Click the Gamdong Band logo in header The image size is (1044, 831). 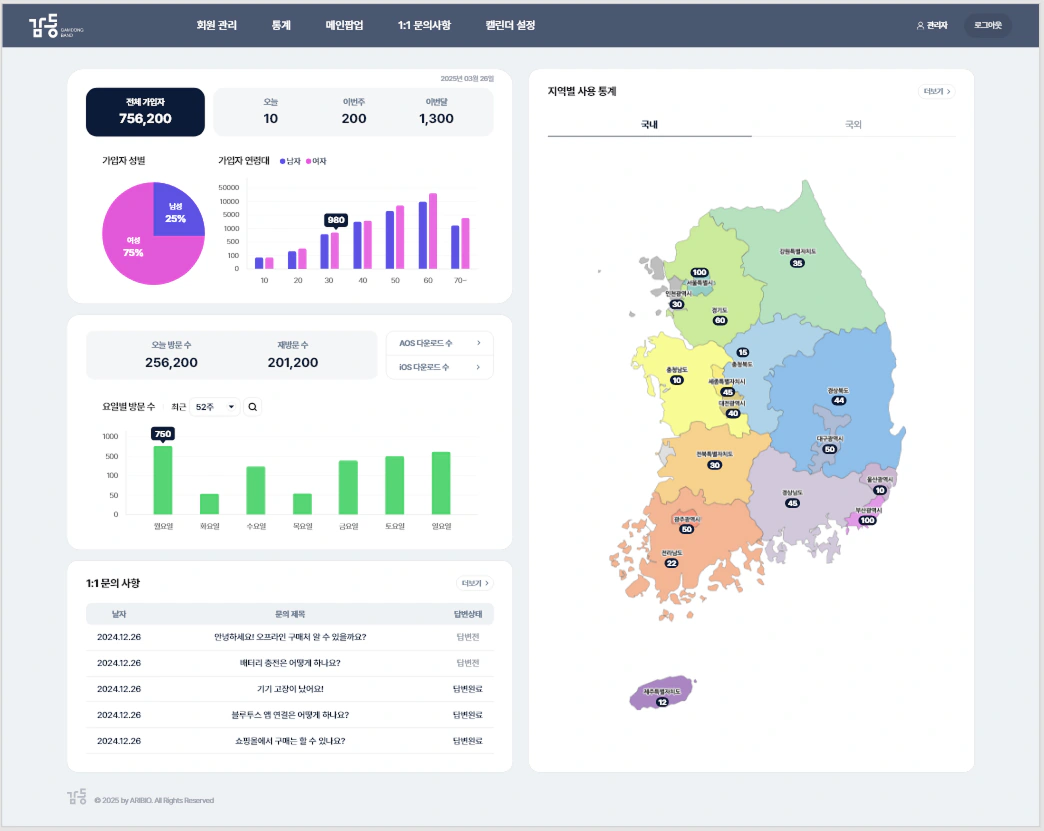(56, 26)
